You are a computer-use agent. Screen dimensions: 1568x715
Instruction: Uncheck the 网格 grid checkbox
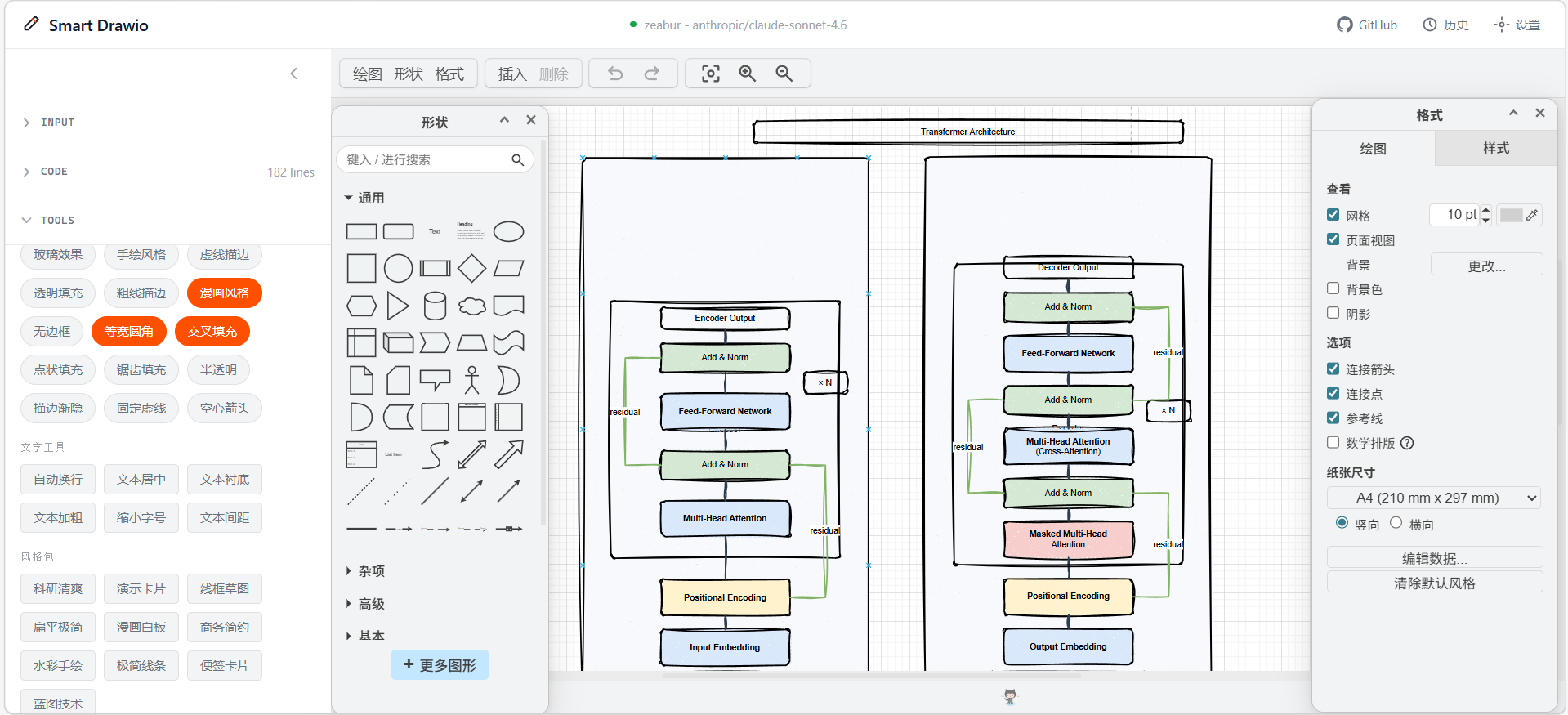tap(1333, 215)
